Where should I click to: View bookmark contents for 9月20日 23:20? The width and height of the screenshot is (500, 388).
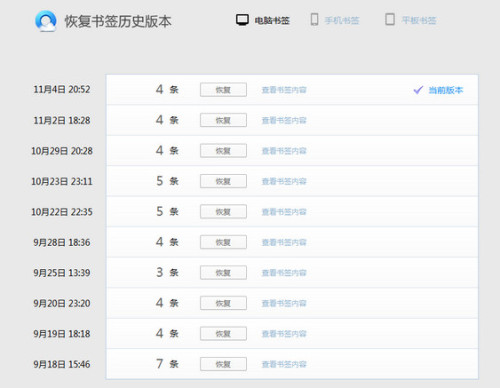coord(284,303)
